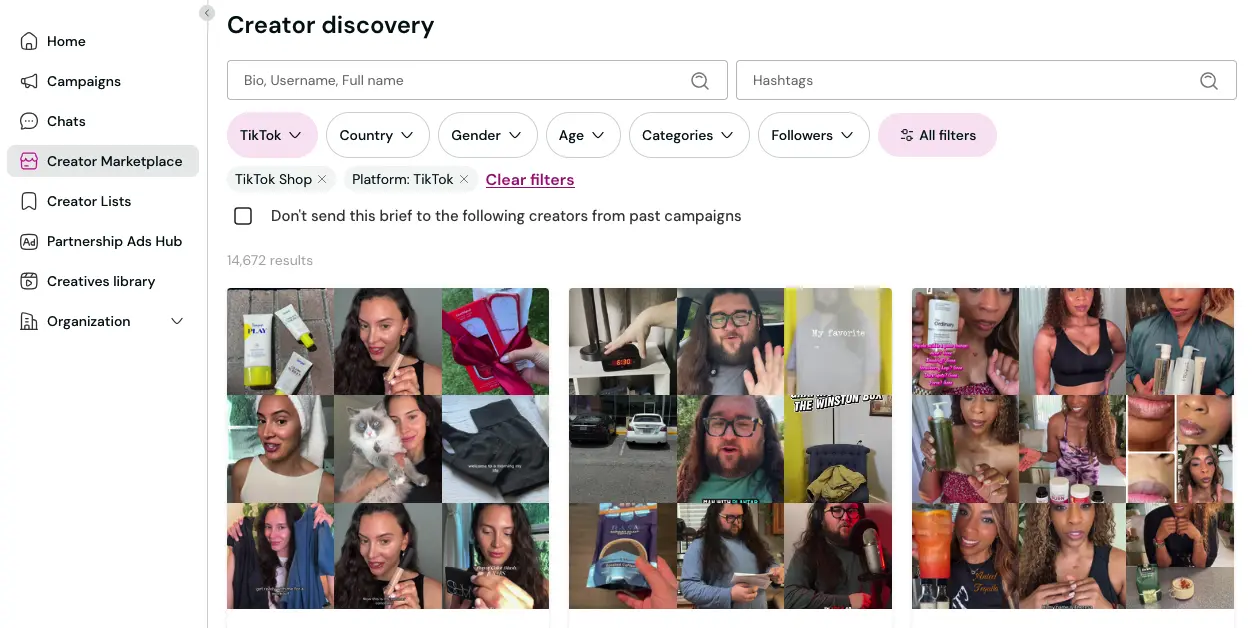1255x628 pixels.
Task: Select the Campaigns megaphone icon
Action: [27, 81]
